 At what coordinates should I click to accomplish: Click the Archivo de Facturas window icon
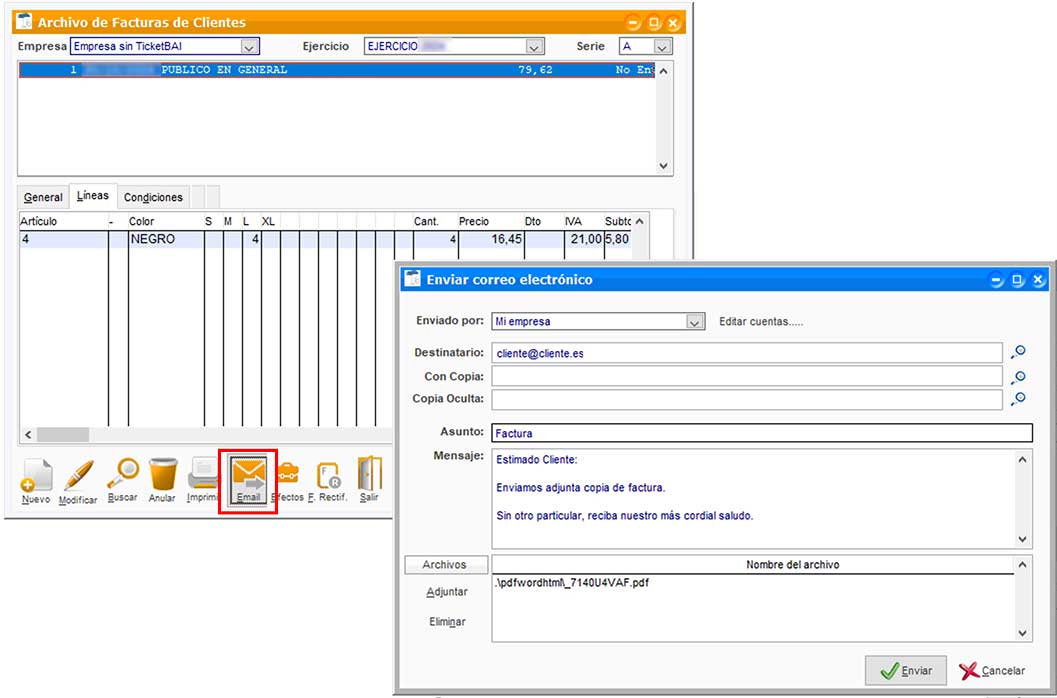point(24,21)
